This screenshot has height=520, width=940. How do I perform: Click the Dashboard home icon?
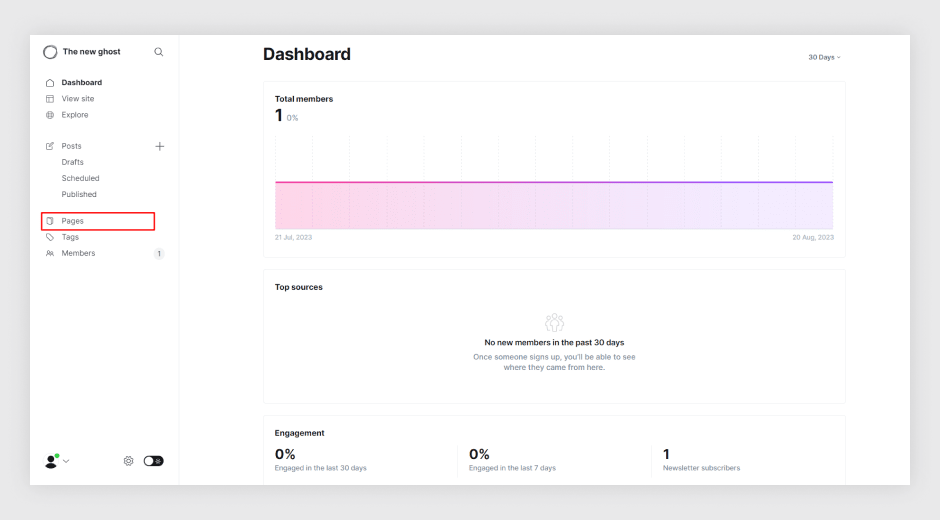50,83
